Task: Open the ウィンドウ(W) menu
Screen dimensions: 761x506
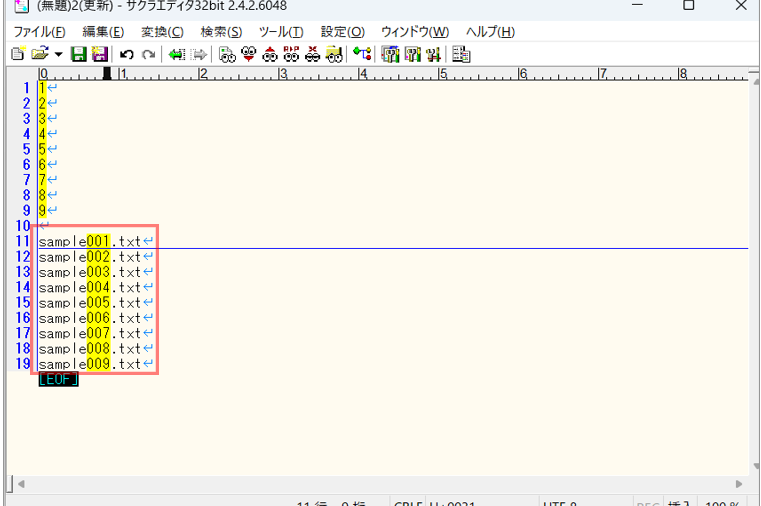Action: click(414, 32)
